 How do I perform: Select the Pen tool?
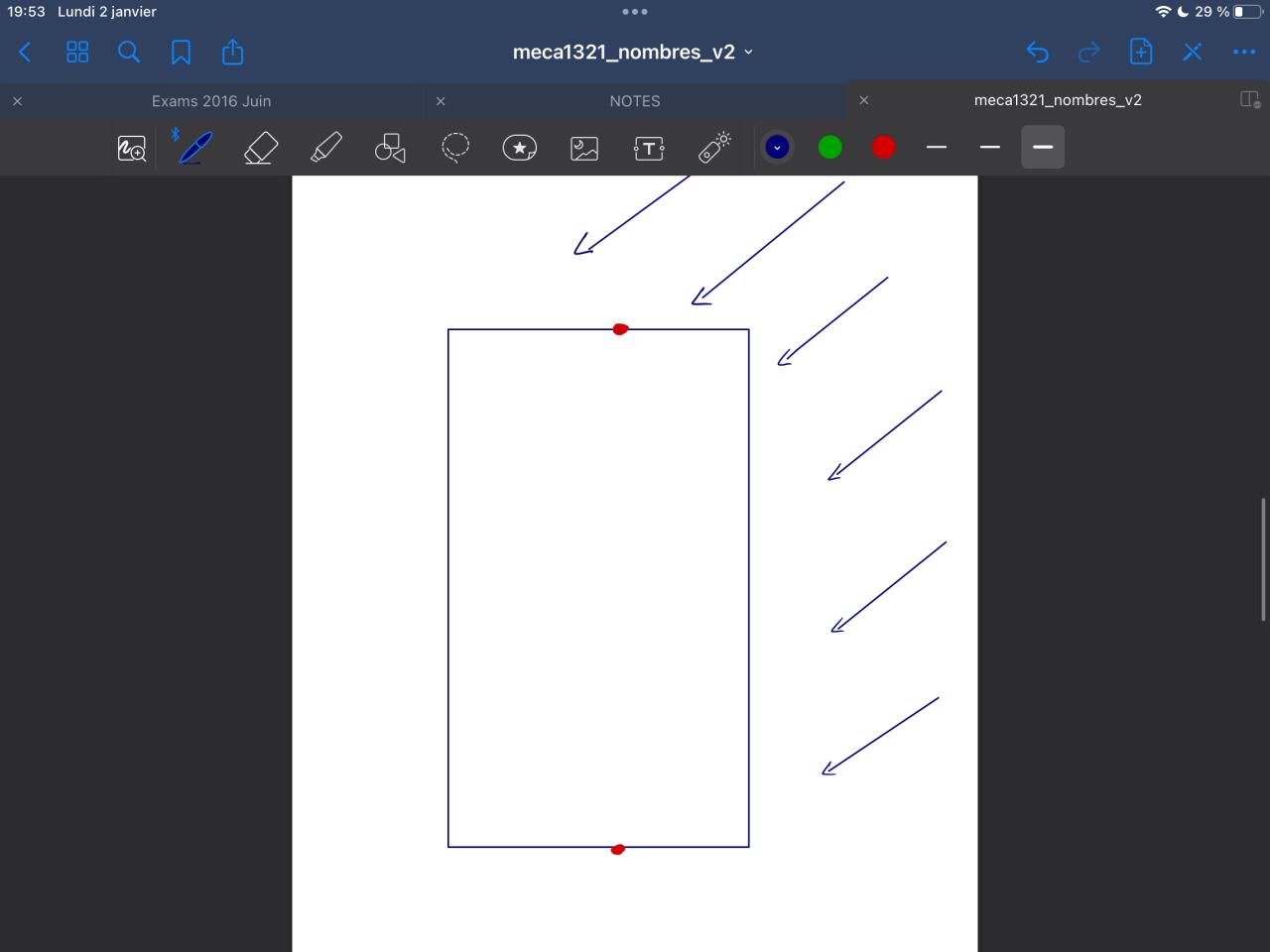click(194, 148)
